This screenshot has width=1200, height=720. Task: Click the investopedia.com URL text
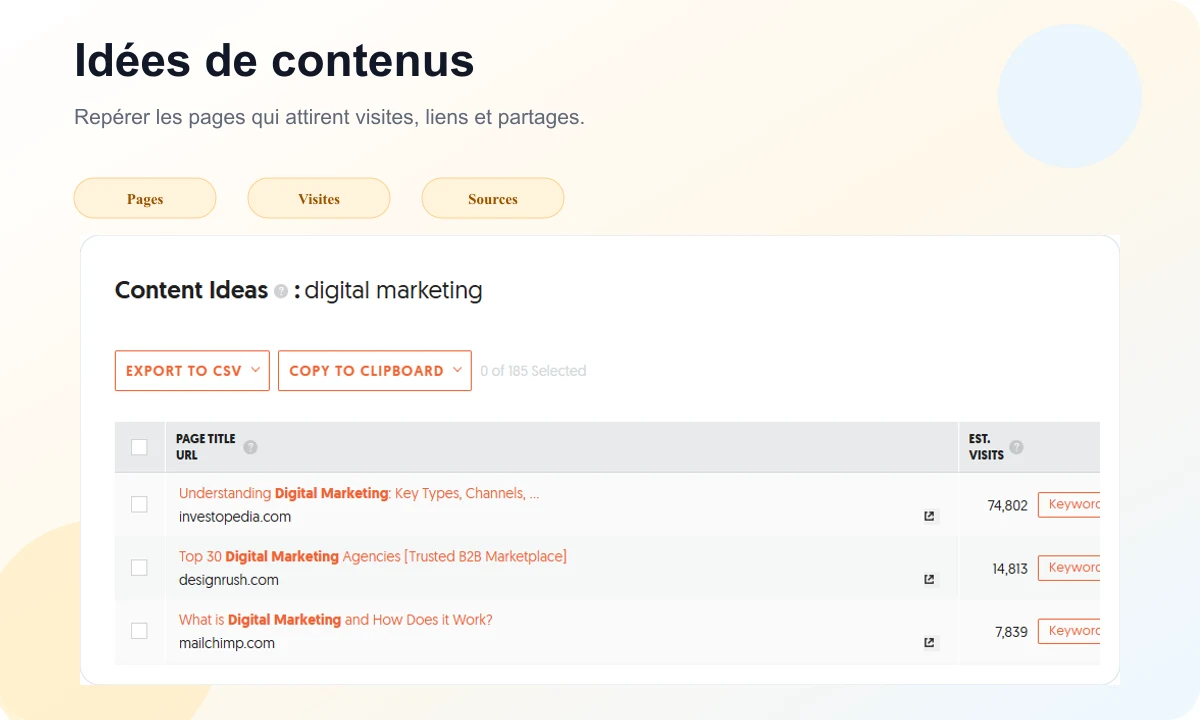click(235, 517)
